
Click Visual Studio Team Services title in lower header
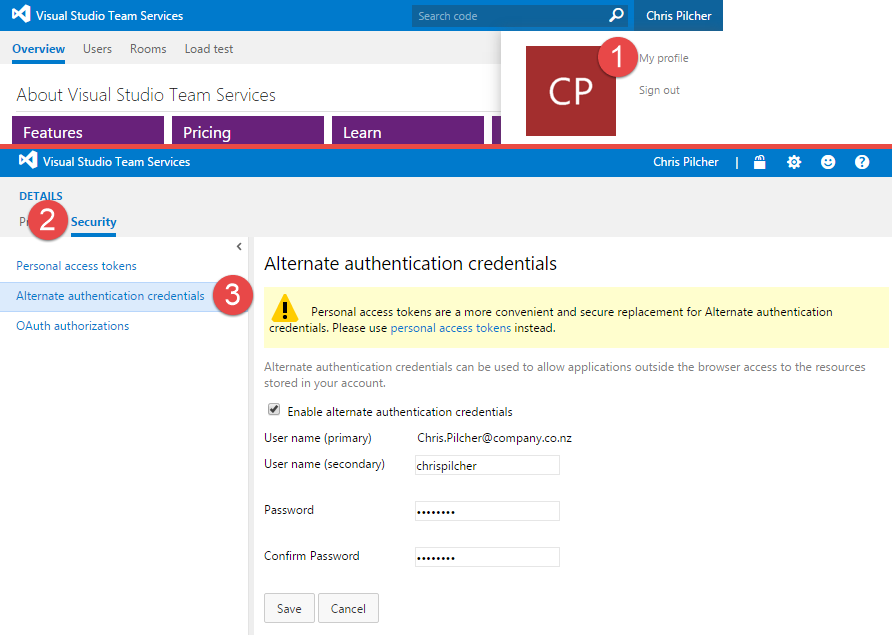[117, 162]
